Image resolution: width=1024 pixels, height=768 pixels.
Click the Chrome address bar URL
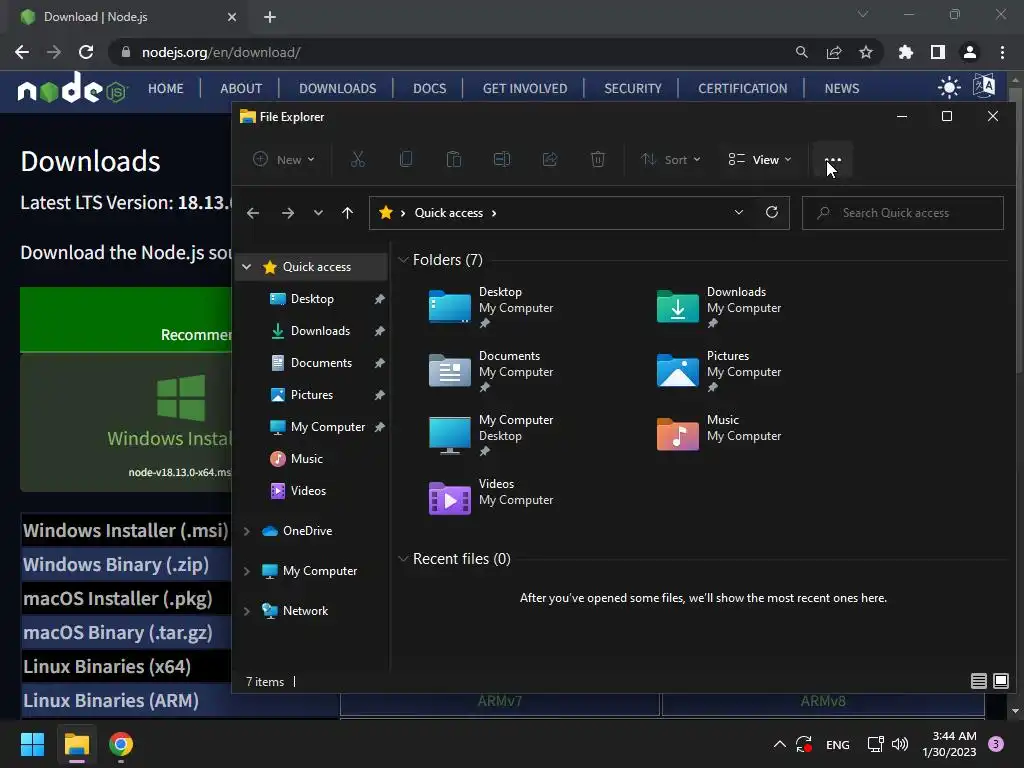coord(221,52)
